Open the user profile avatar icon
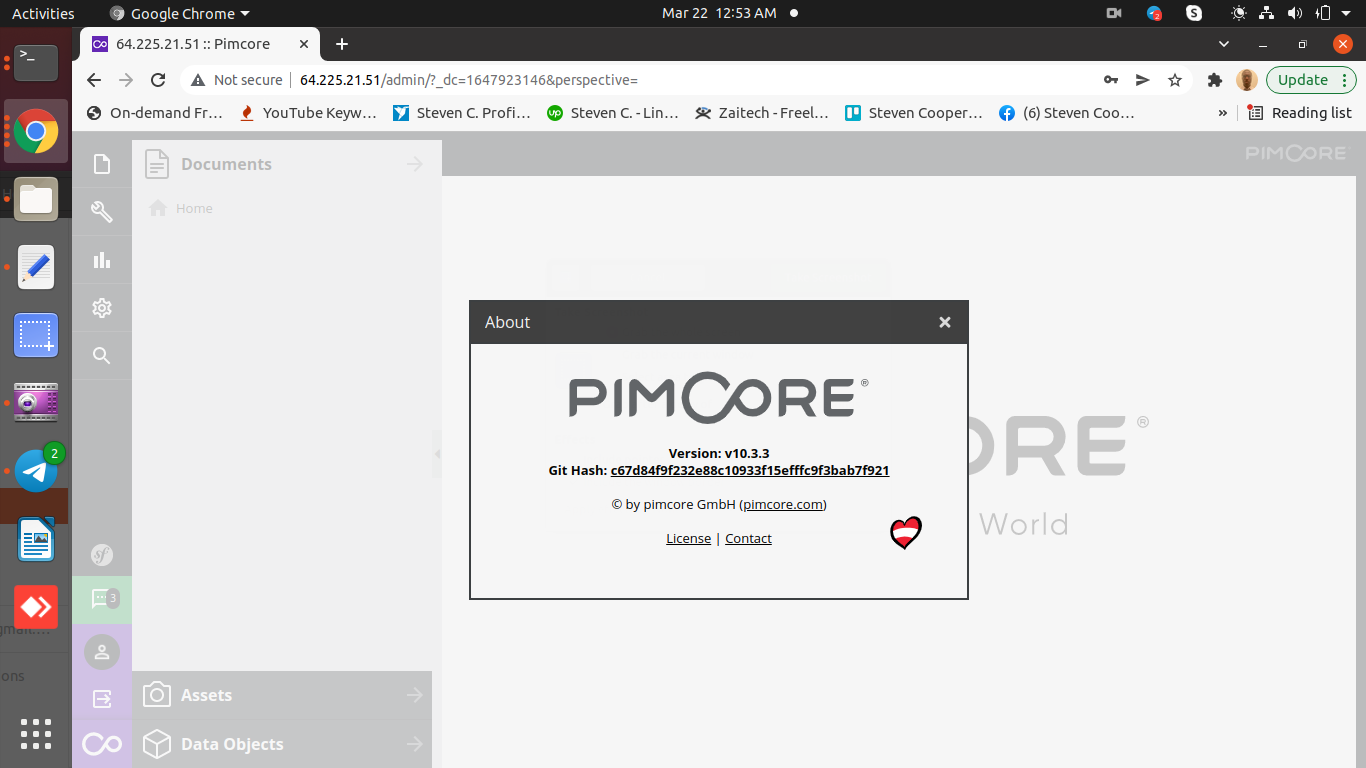The image size is (1366, 768). [101, 652]
